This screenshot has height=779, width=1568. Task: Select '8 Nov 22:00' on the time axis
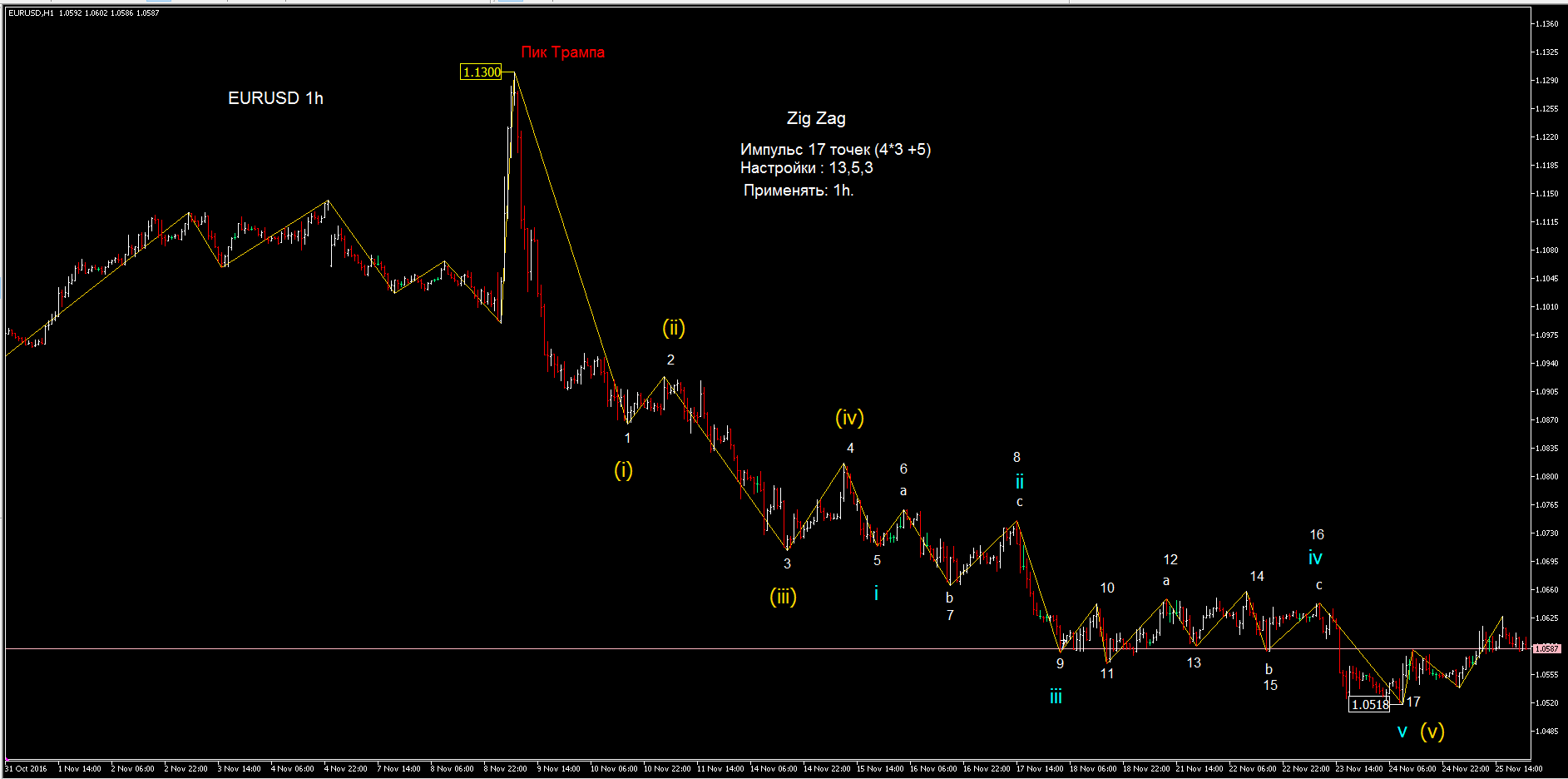pyautogui.click(x=505, y=768)
